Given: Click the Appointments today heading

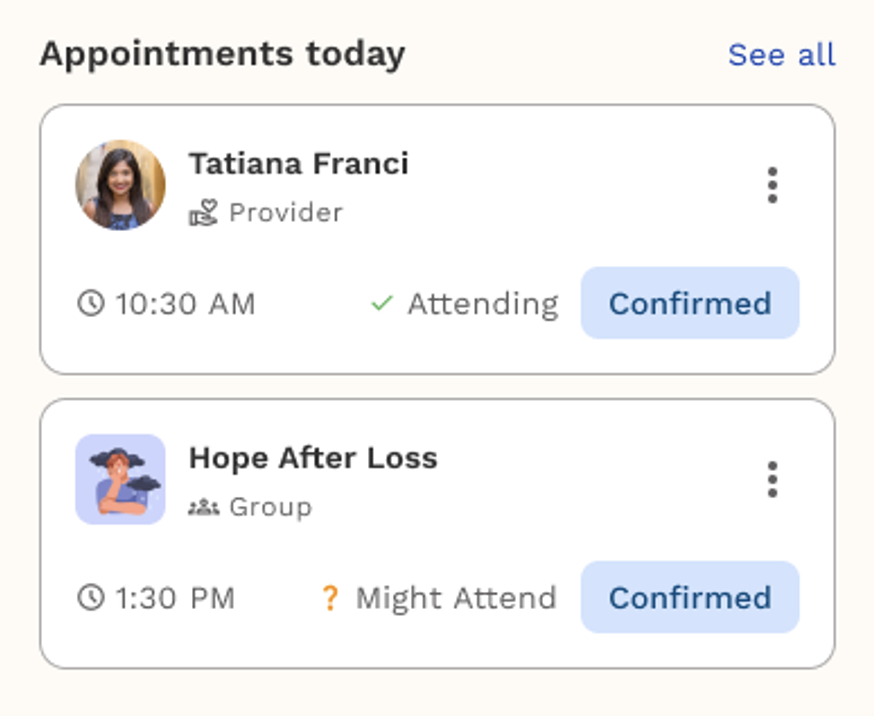Looking at the screenshot, I should tap(222, 54).
